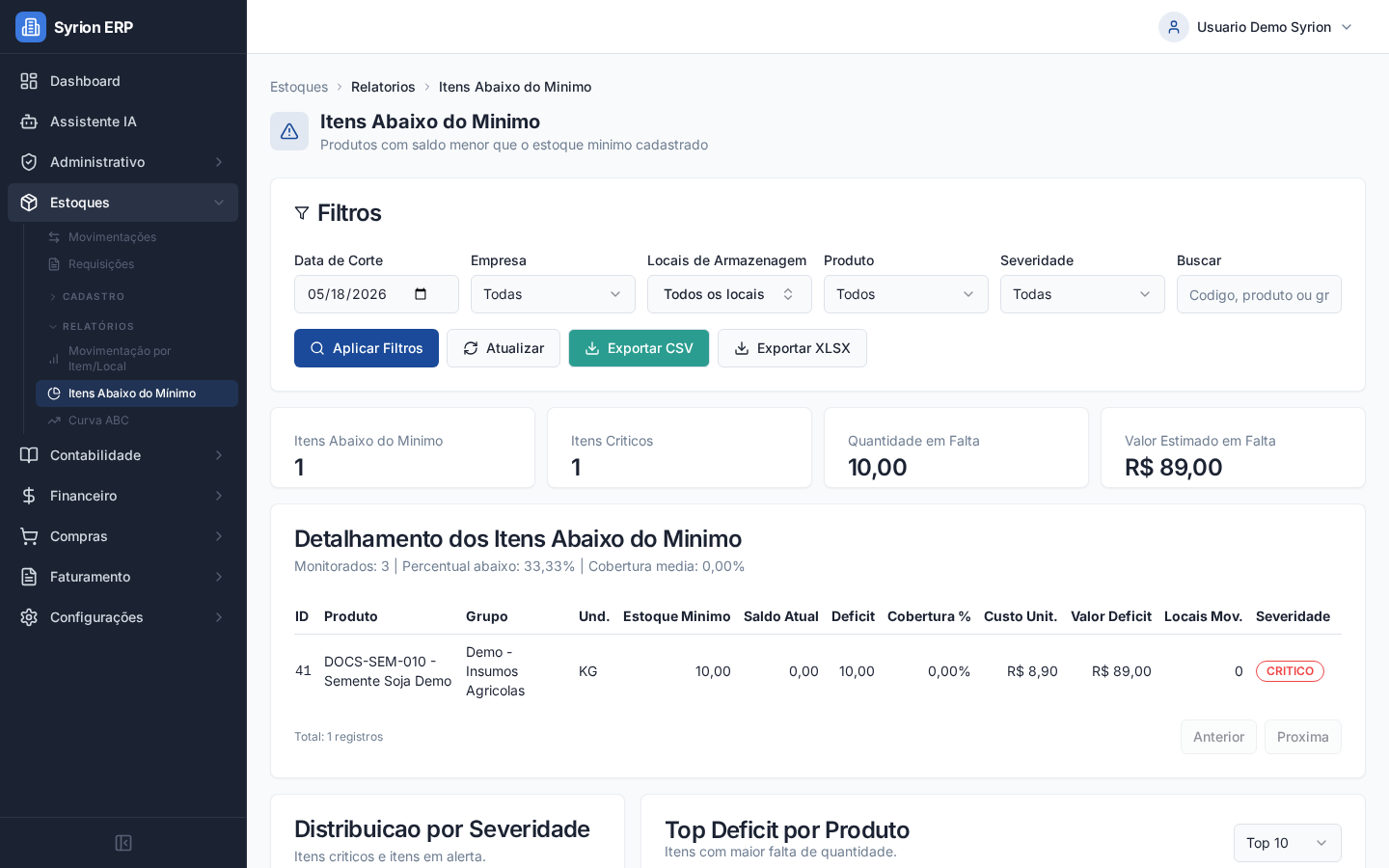This screenshot has width=1389, height=868.
Task: Click the warning triangle page icon
Action: click(x=289, y=131)
